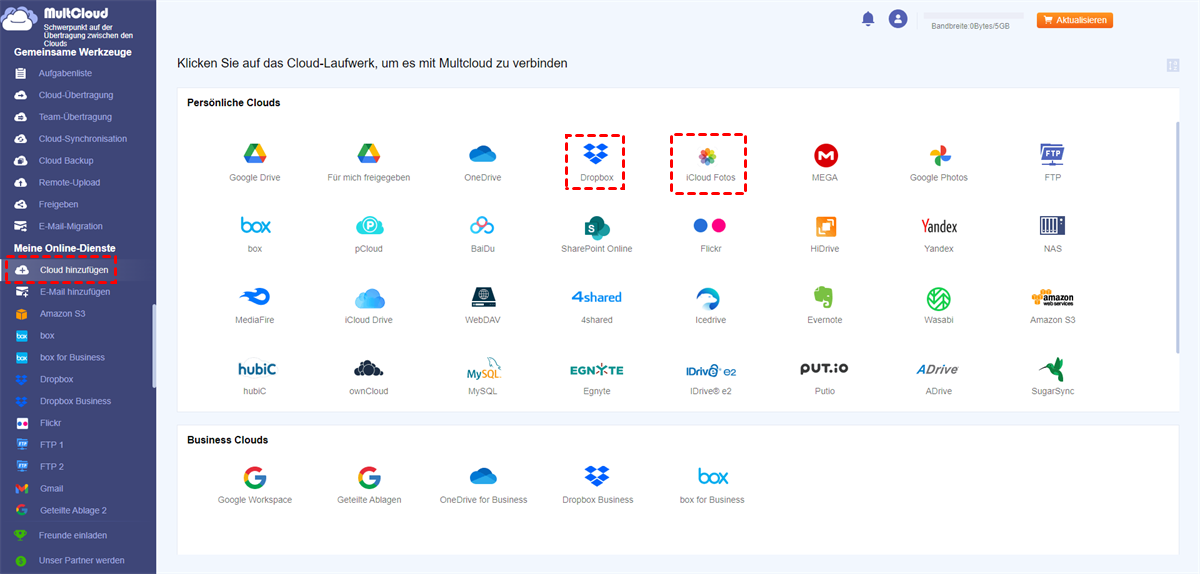Screen dimensions: 1200x574
Task: Add an FTP connection in Persönliche Clouds
Action: click(x=1052, y=163)
